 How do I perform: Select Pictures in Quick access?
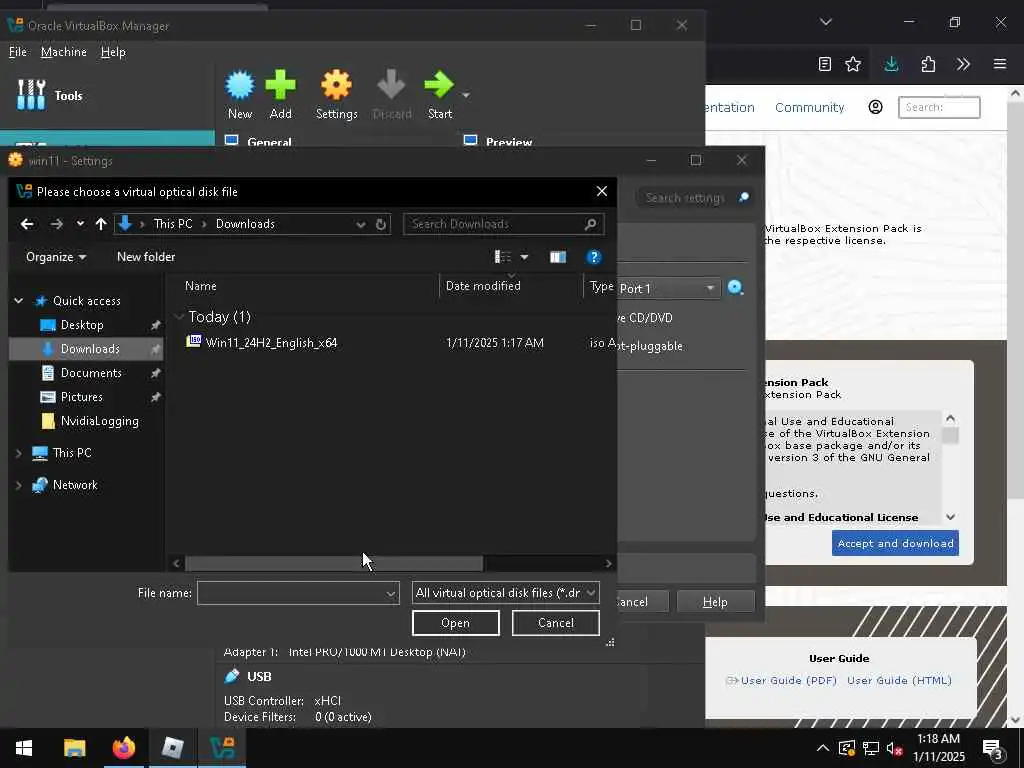point(81,397)
